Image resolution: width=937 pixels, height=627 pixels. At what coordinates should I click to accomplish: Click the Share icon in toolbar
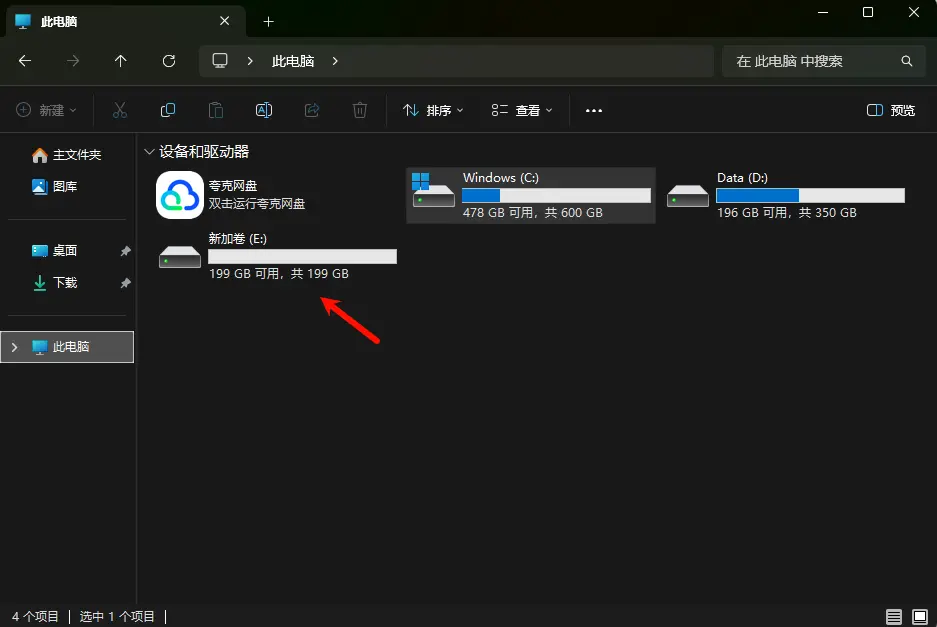(x=312, y=110)
